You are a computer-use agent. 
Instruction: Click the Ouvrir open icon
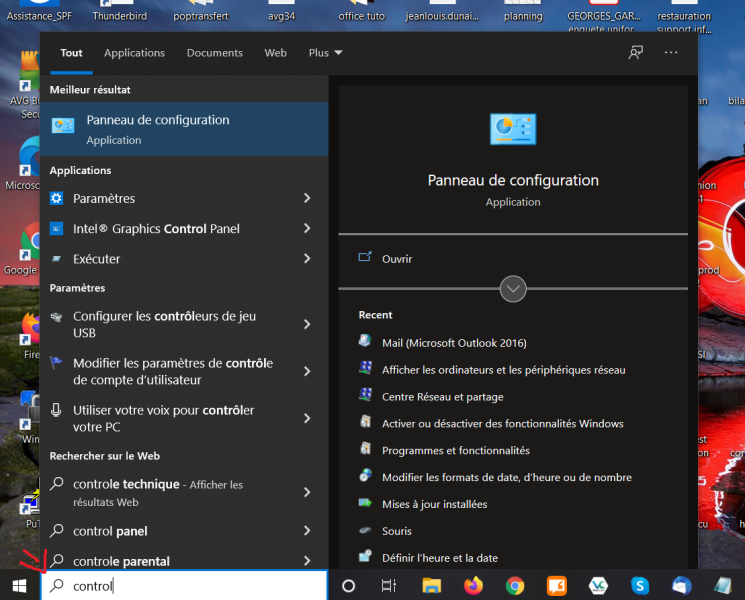click(x=364, y=257)
